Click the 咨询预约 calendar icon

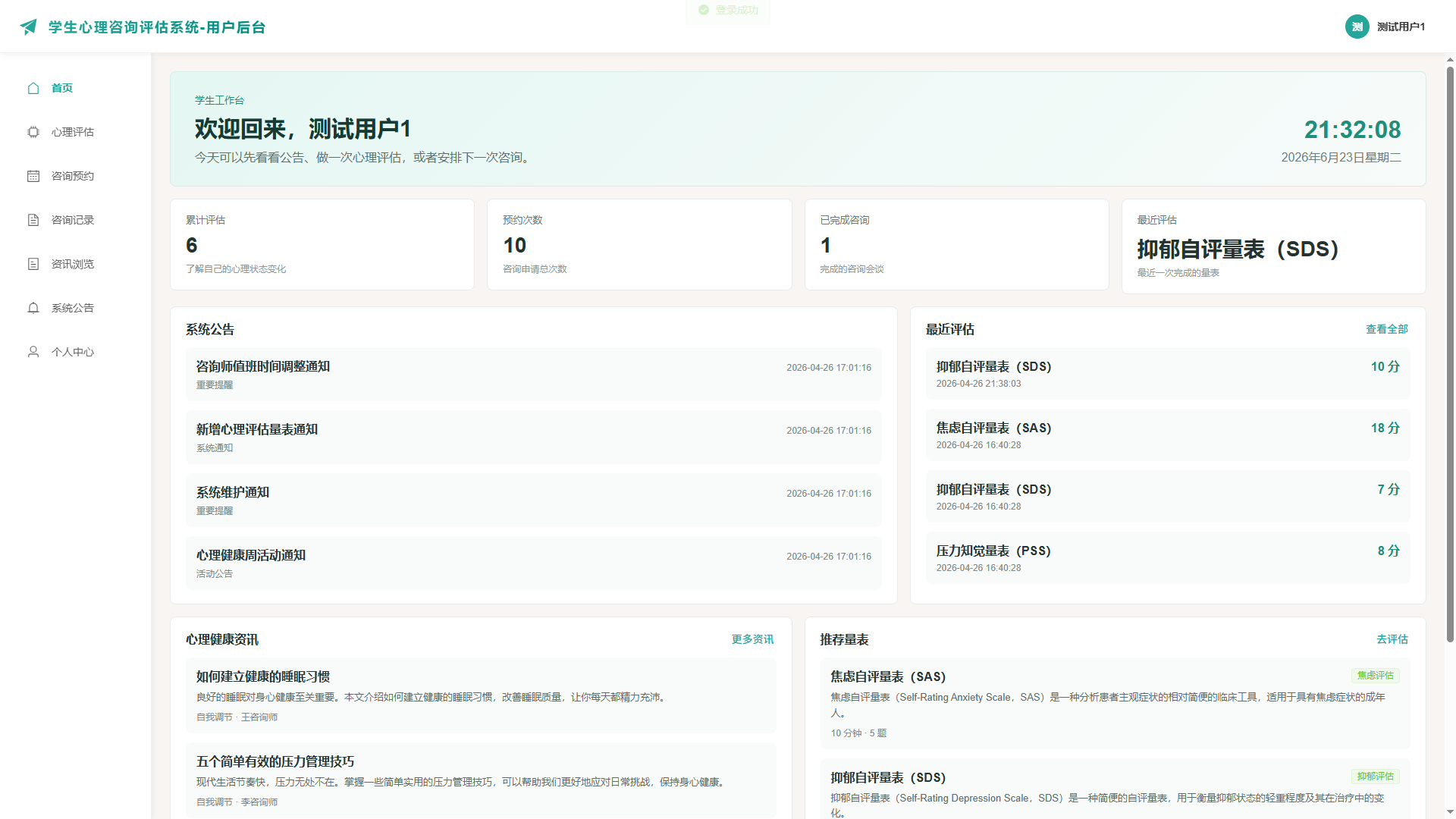[33, 176]
